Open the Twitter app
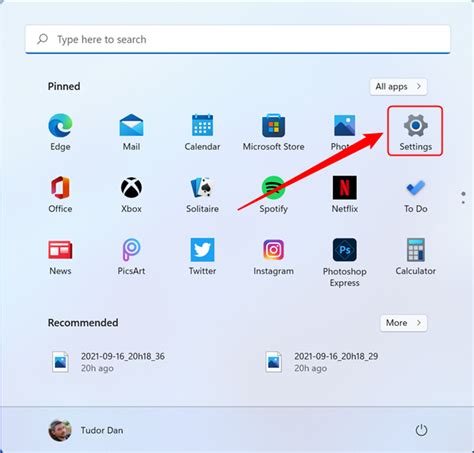The image size is (474, 453). click(202, 257)
